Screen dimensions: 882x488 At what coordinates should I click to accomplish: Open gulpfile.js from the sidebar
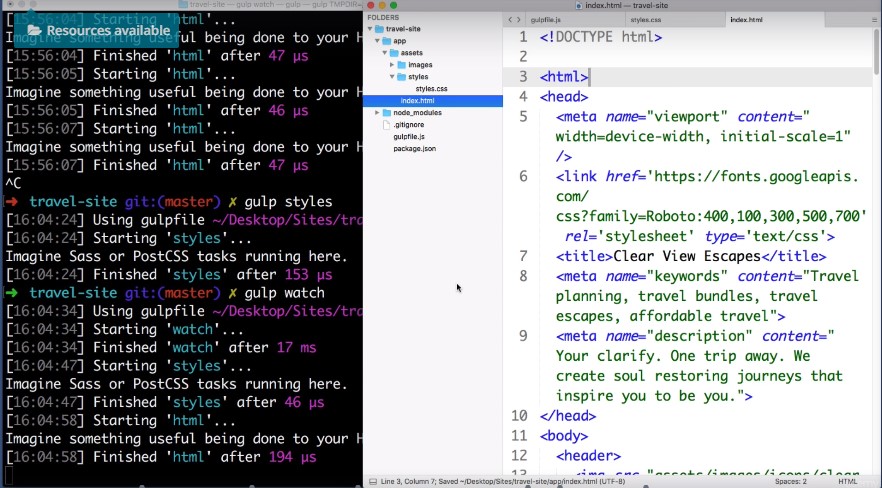click(409, 136)
